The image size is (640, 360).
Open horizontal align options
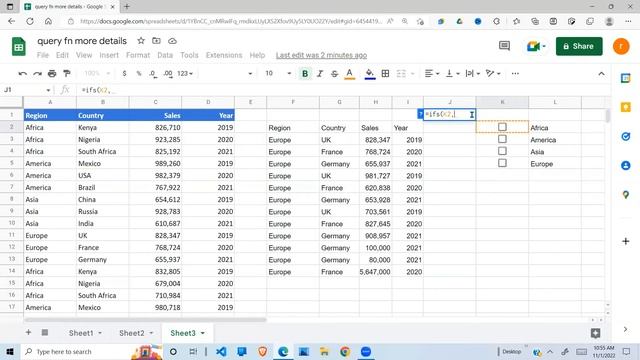[431, 73]
